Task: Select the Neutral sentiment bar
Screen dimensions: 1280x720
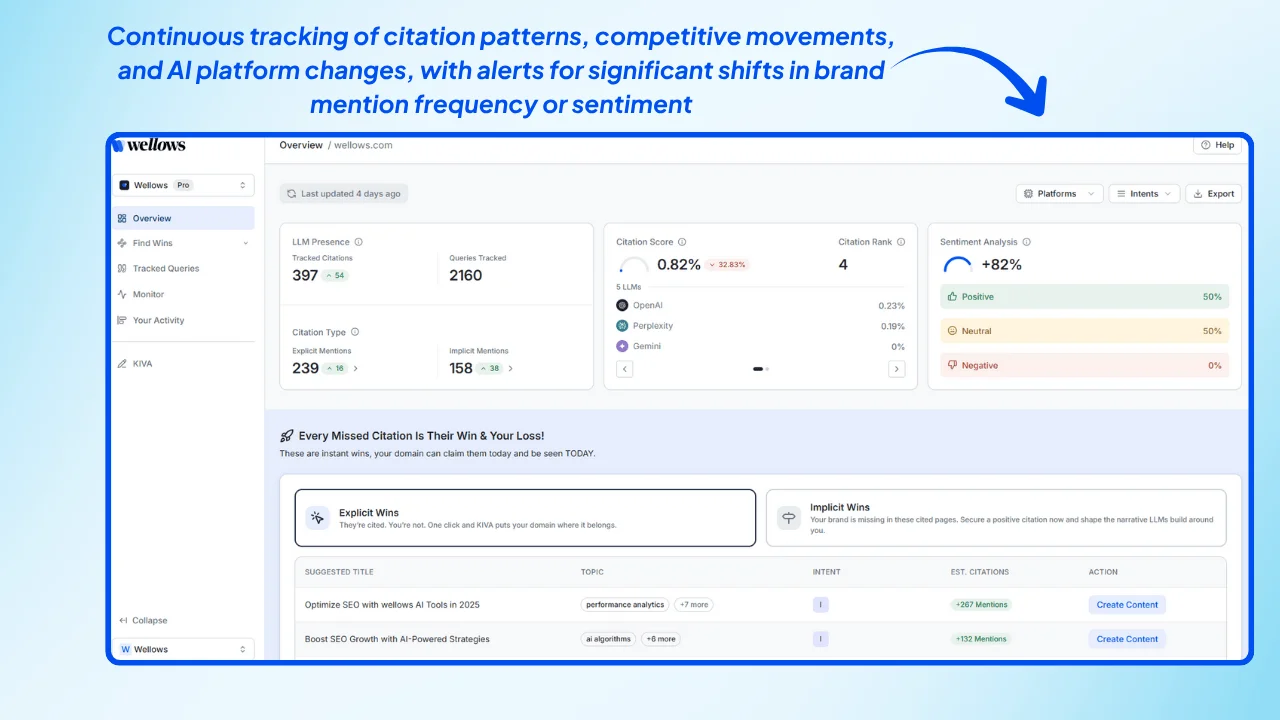Action: [x=1085, y=331]
